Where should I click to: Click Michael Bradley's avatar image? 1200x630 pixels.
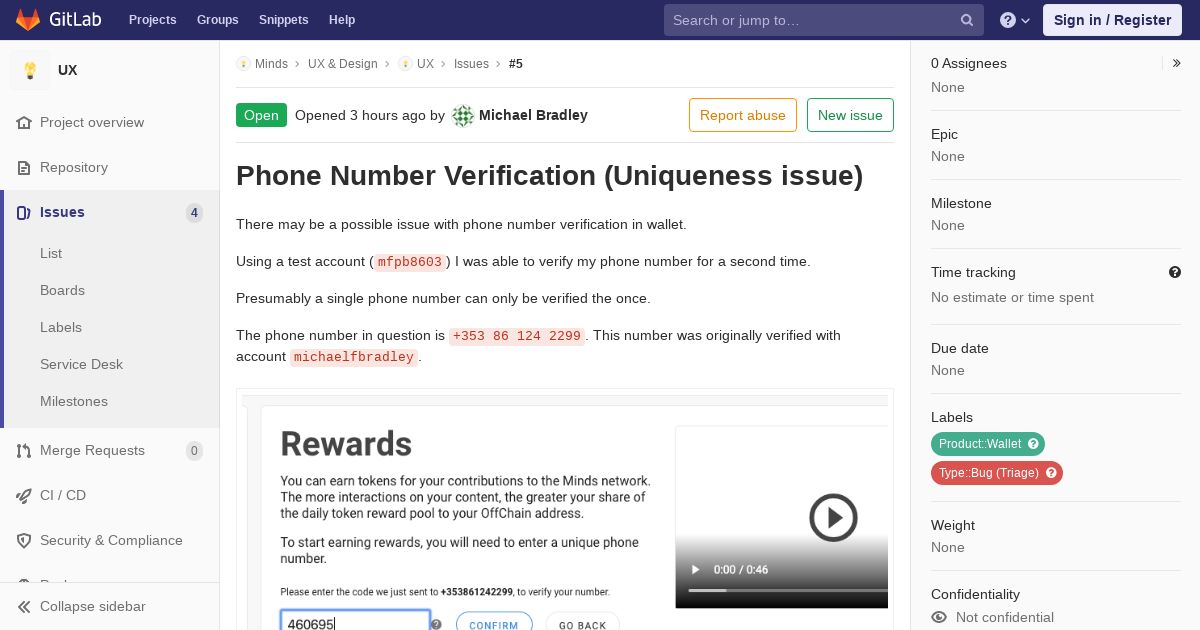click(x=463, y=116)
